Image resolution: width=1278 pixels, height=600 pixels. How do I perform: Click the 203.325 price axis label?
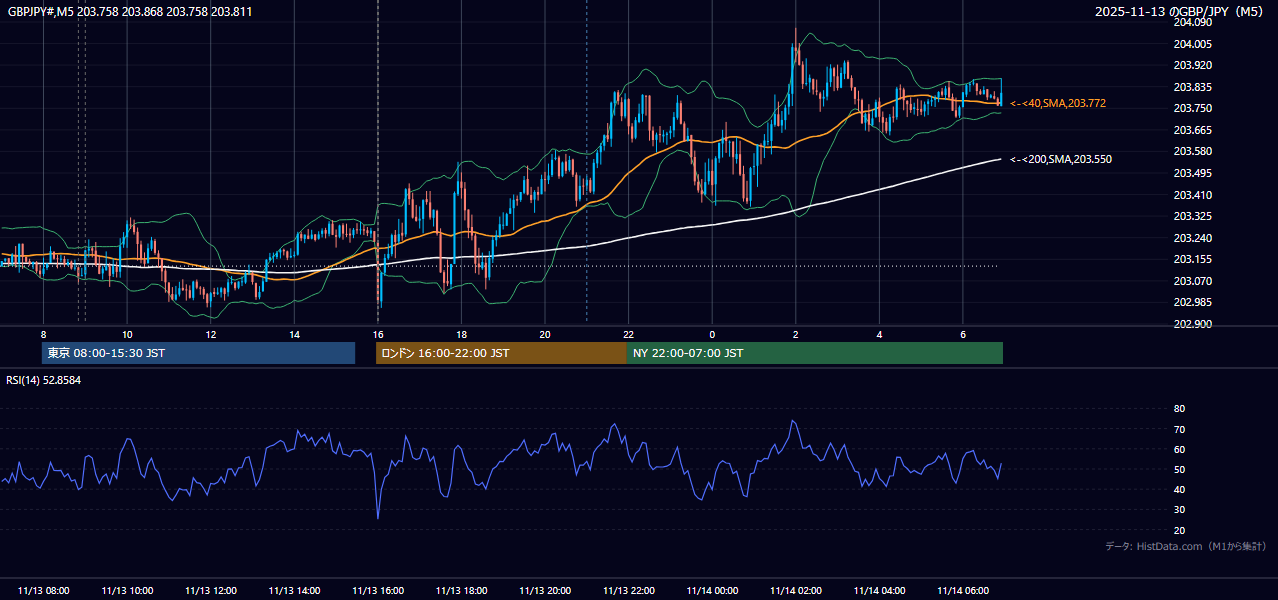(1192, 216)
